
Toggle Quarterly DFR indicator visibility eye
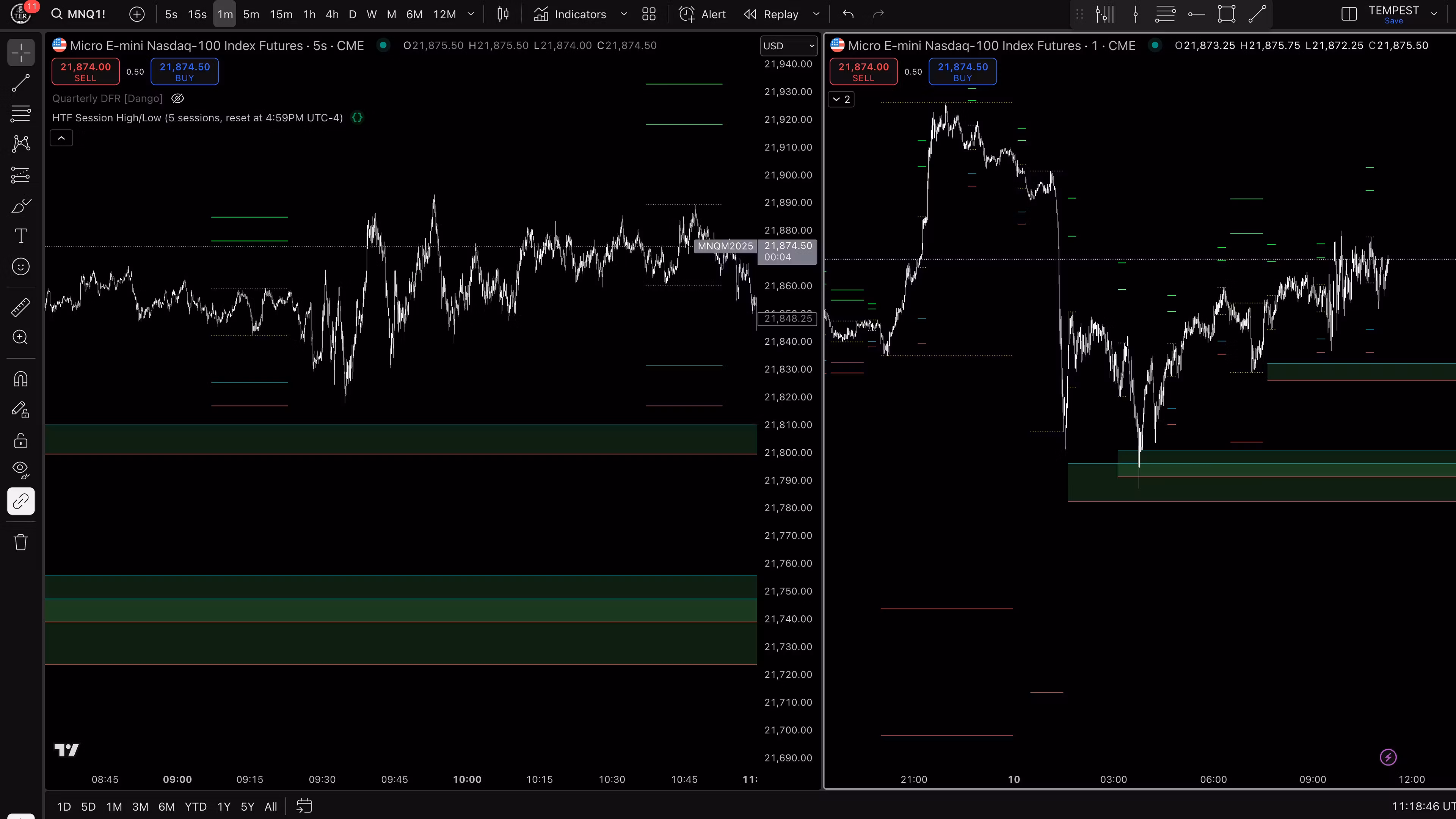pos(177,98)
